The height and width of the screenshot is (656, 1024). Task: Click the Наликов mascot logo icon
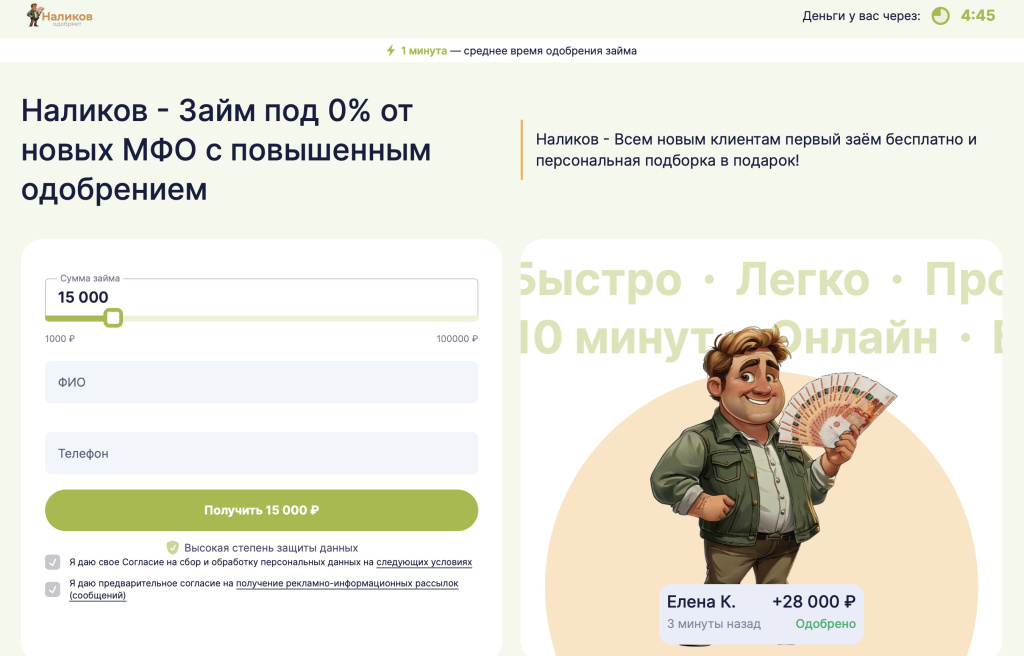(x=33, y=16)
